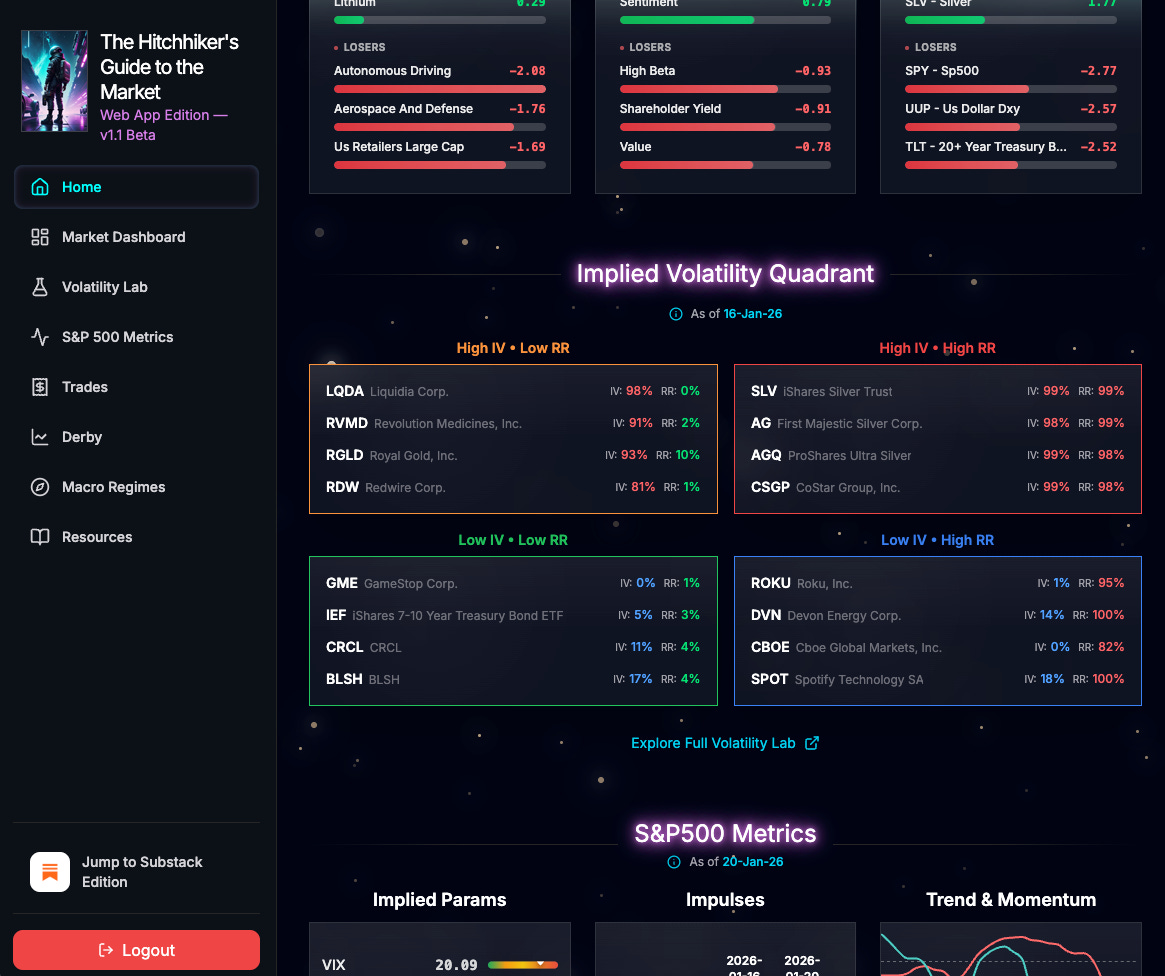1165x976 pixels.
Task: Open Macro Regimes page
Action: tap(136, 487)
